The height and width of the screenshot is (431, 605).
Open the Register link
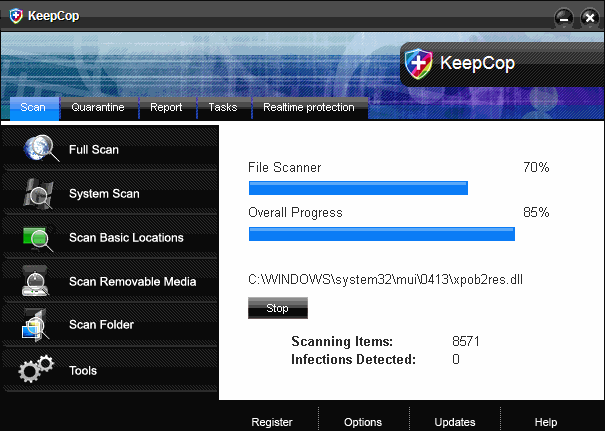click(x=272, y=422)
